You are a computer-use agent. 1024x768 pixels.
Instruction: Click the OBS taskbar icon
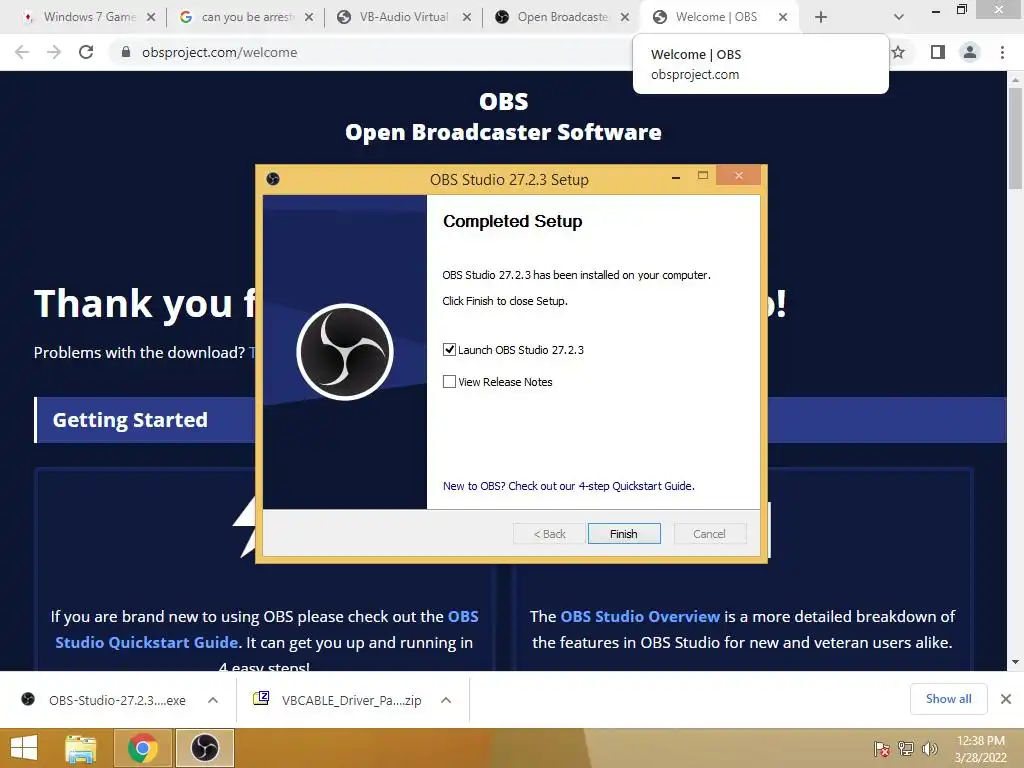(x=204, y=748)
